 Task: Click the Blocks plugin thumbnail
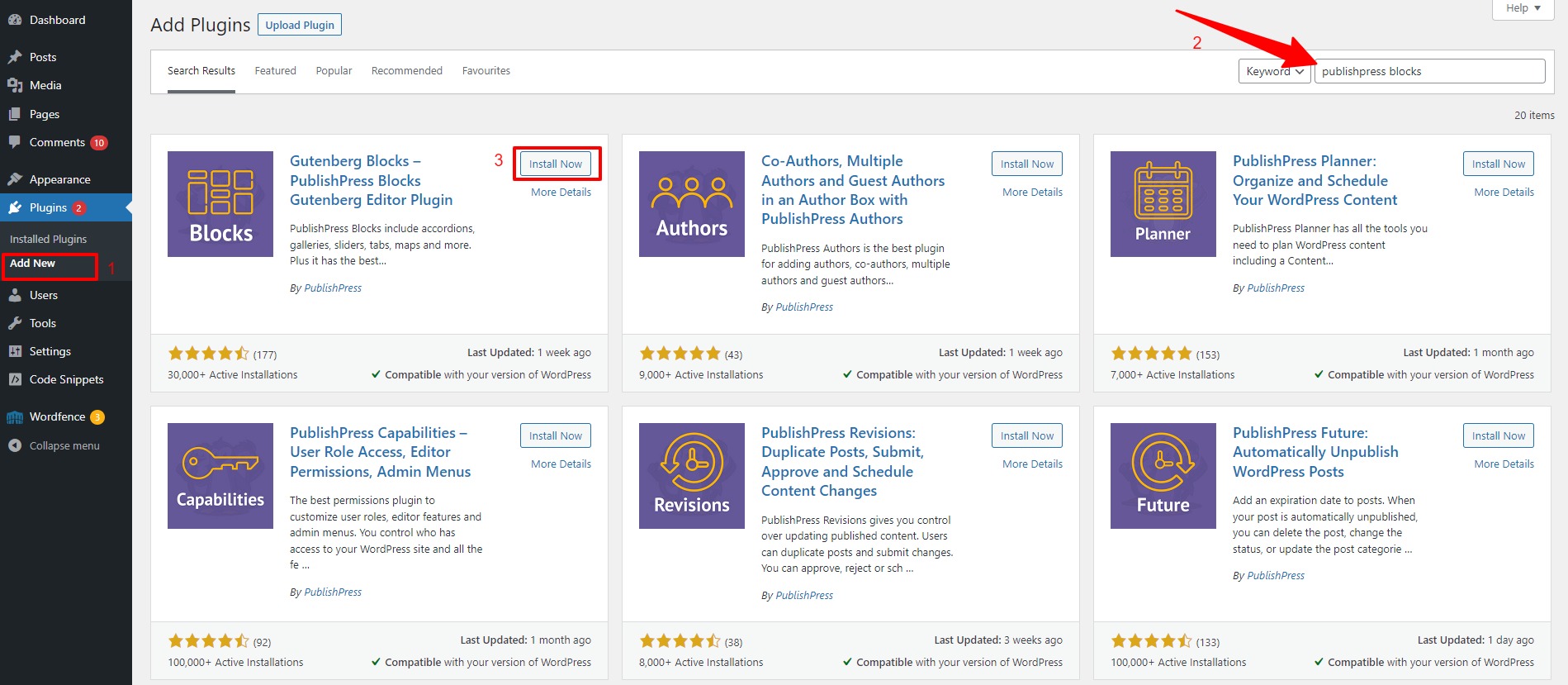(x=220, y=204)
